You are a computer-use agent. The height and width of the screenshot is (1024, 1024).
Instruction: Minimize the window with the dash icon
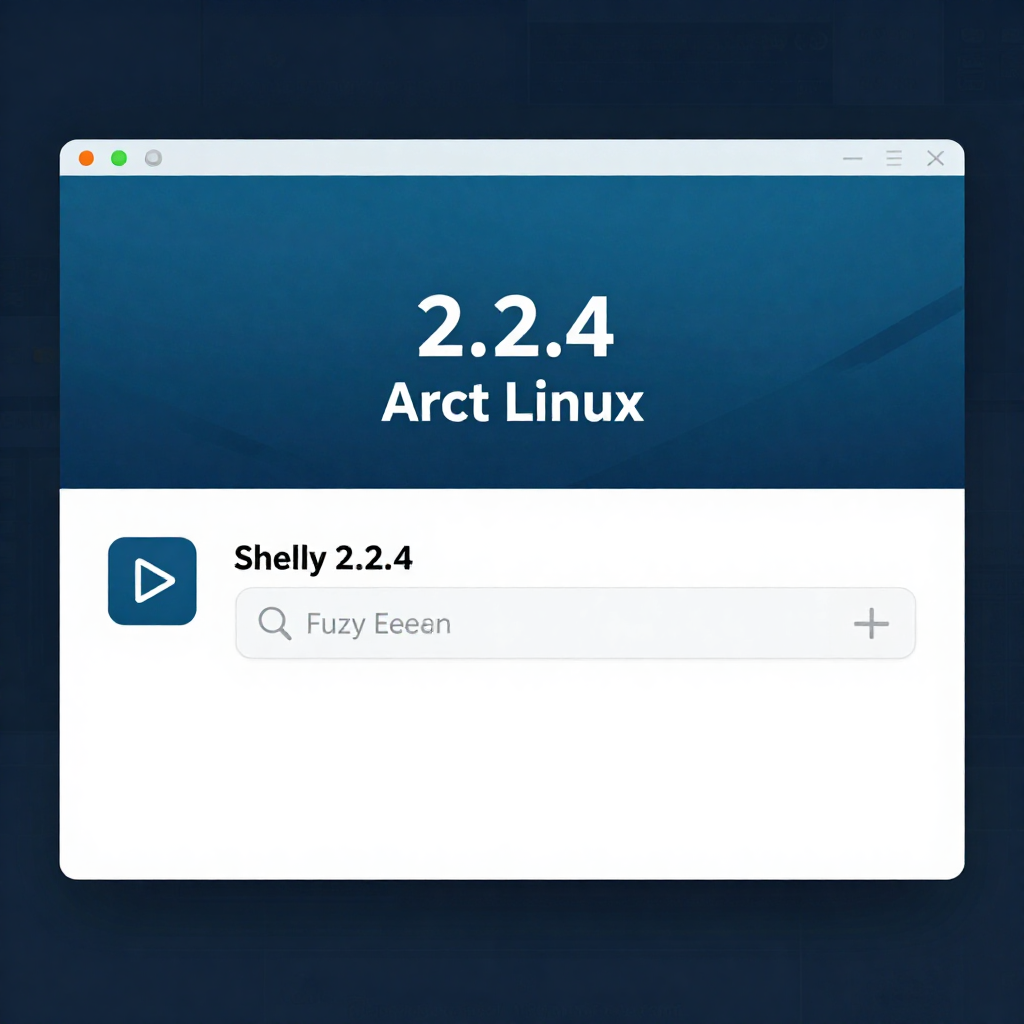[852, 159]
